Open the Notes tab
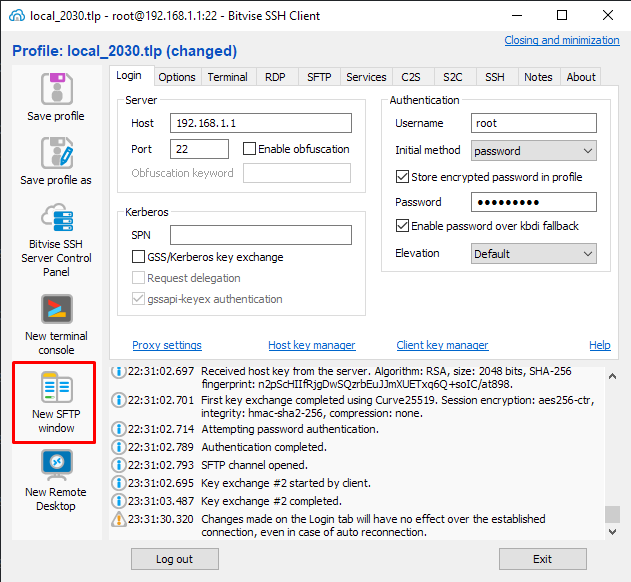631x582 pixels. (538, 77)
